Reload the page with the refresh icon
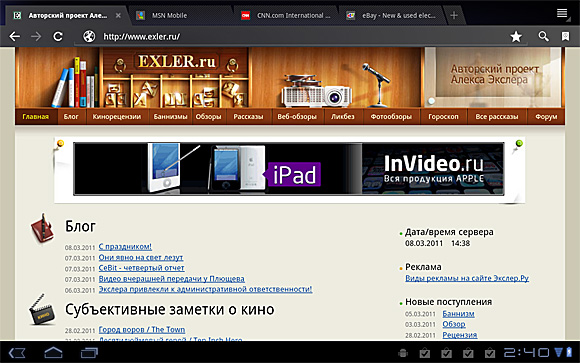Image resolution: width=580 pixels, height=363 pixels. click(x=58, y=36)
